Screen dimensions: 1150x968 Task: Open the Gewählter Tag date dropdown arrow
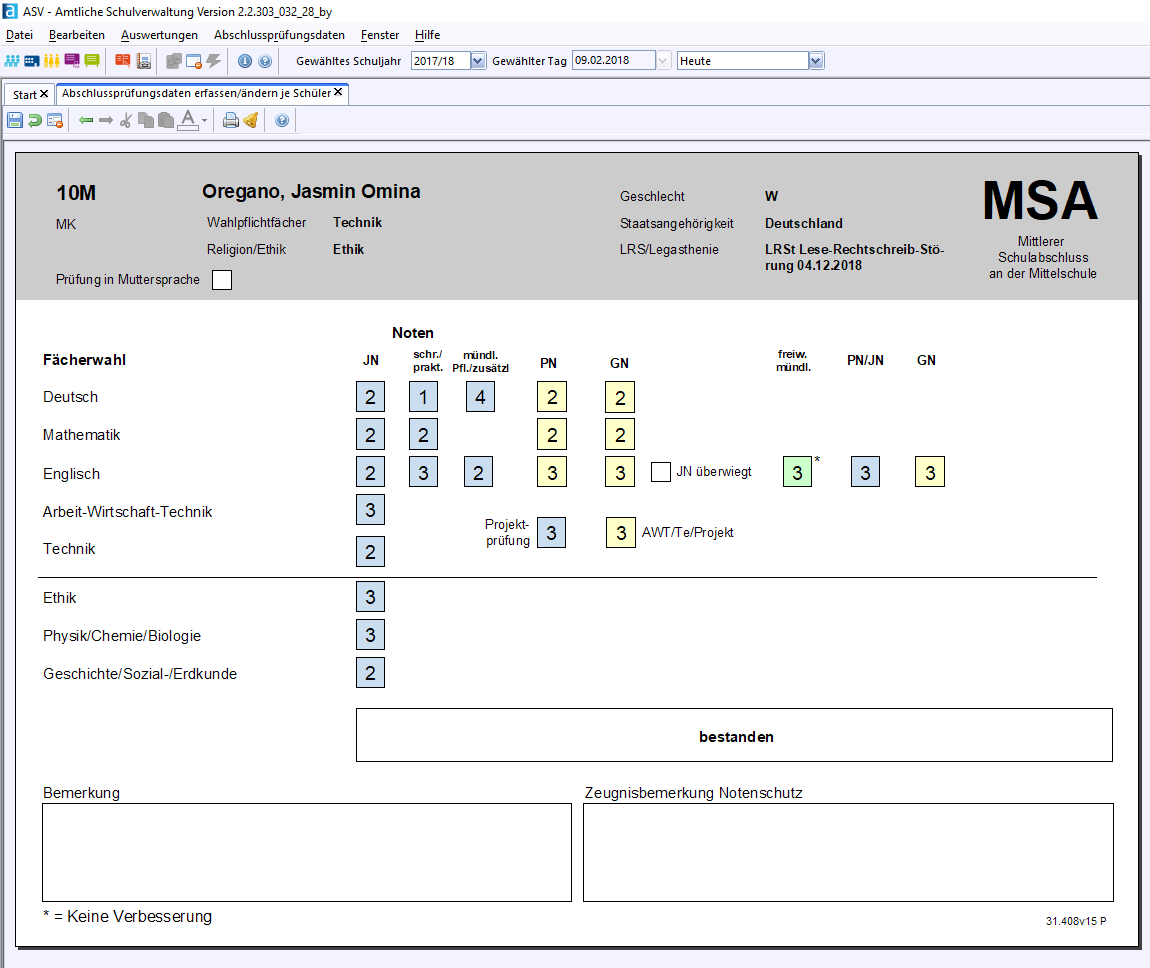click(x=663, y=61)
